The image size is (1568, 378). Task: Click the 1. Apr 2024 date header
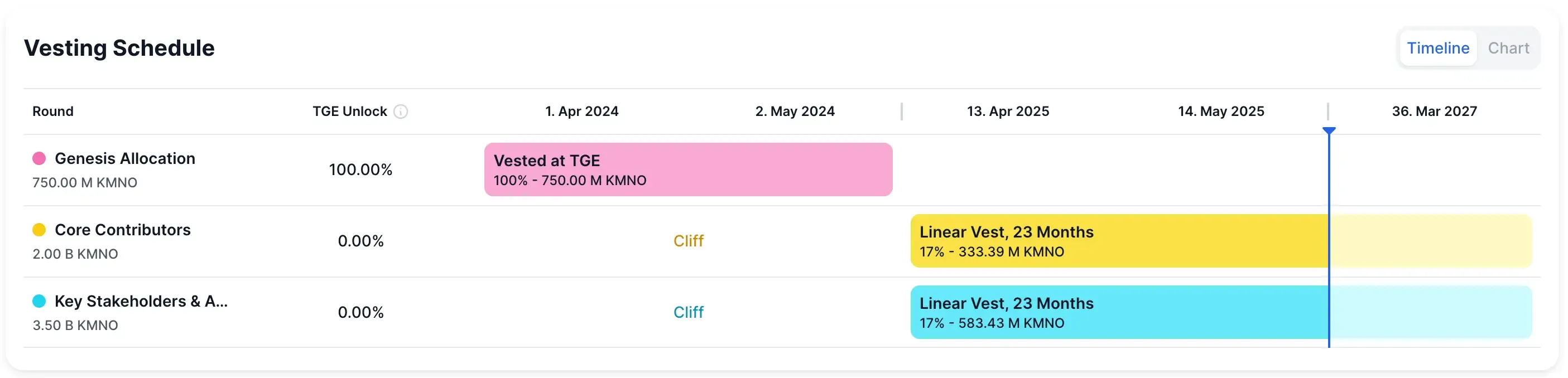pos(581,111)
